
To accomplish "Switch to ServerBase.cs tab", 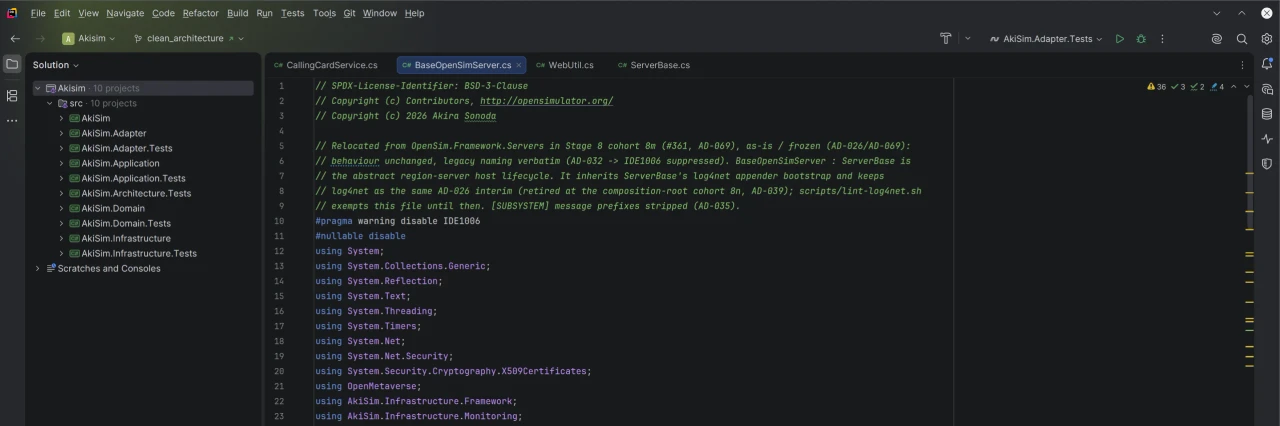I will coord(653,65).
